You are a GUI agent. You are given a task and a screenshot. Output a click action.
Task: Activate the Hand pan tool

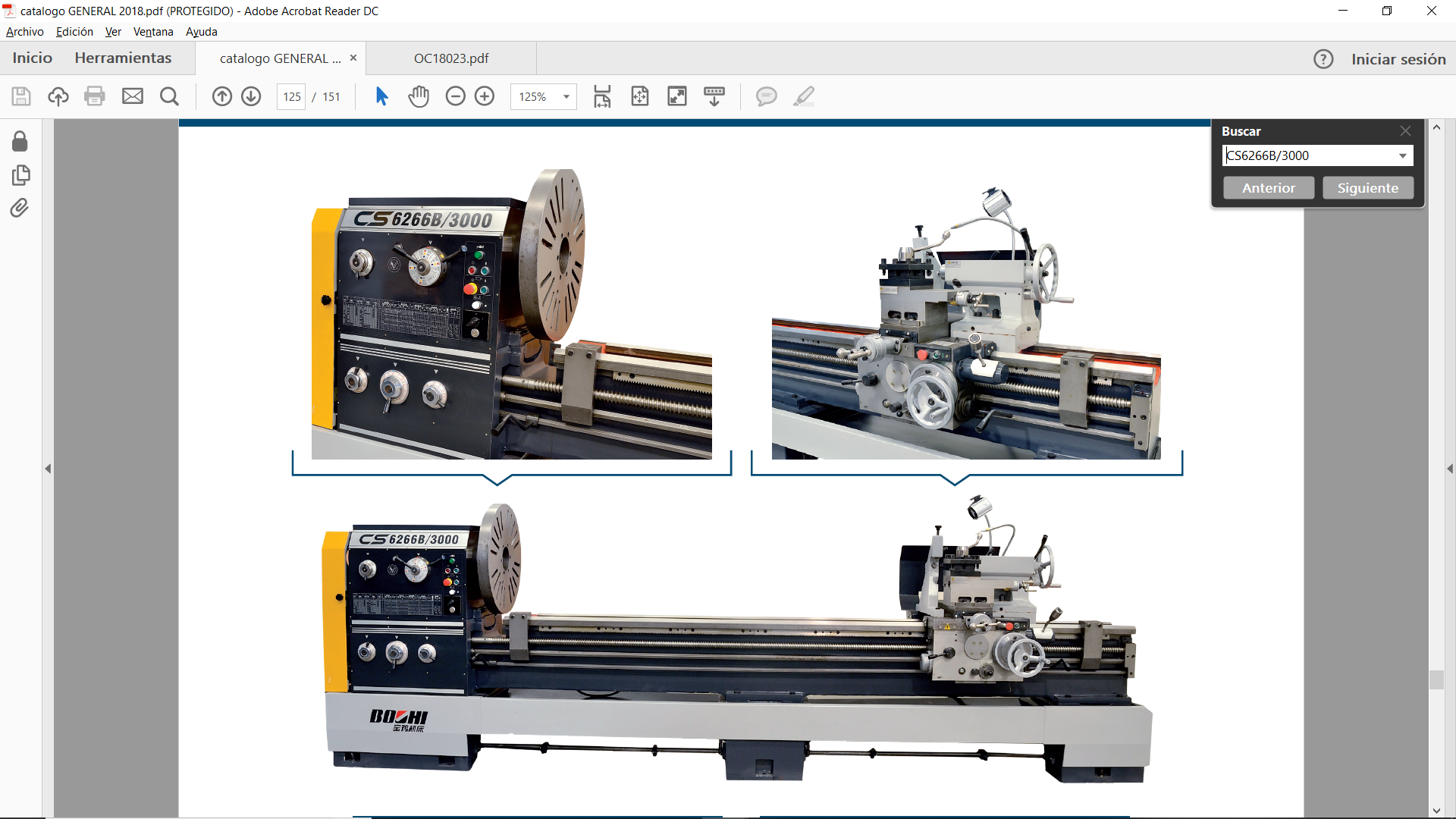(419, 96)
